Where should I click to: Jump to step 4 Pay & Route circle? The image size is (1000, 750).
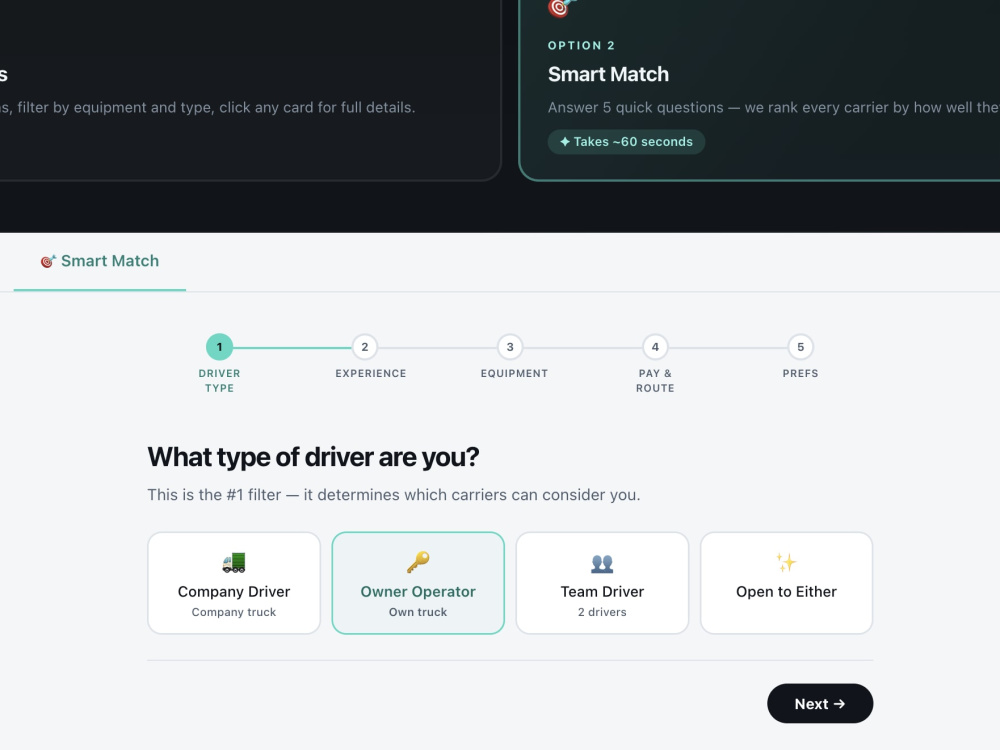[655, 347]
